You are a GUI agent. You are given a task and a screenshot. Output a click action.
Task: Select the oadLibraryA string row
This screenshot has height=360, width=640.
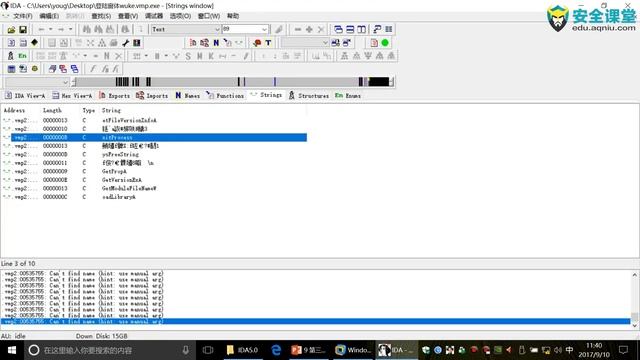[x=155, y=197]
